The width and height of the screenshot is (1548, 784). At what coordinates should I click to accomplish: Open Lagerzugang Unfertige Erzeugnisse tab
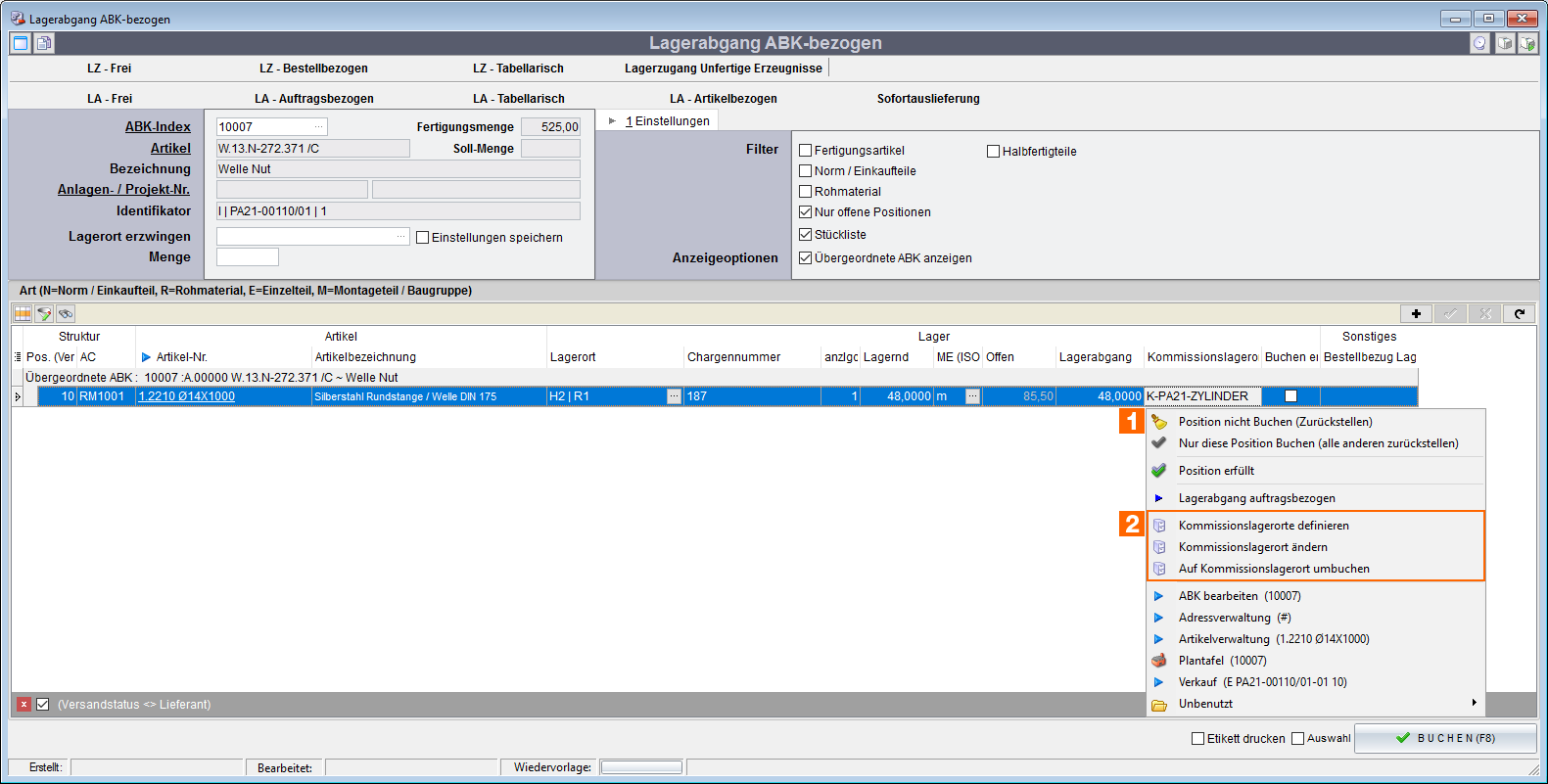pyautogui.click(x=724, y=69)
